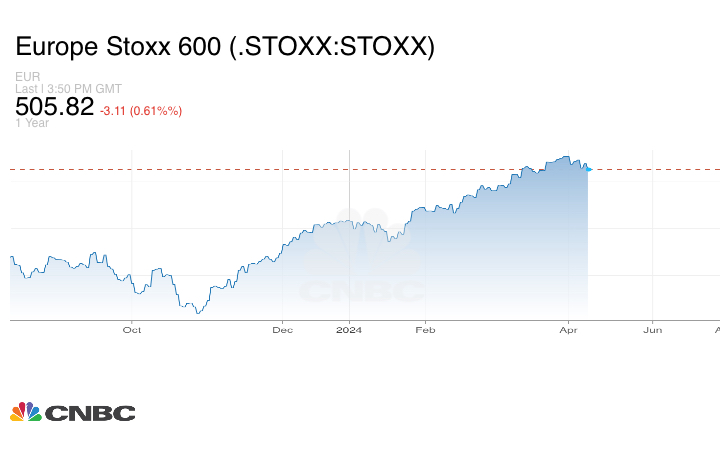Image resolution: width=720 pixels, height=450 pixels.
Task: Click the blue shaded area under the line
Action: [480, 260]
